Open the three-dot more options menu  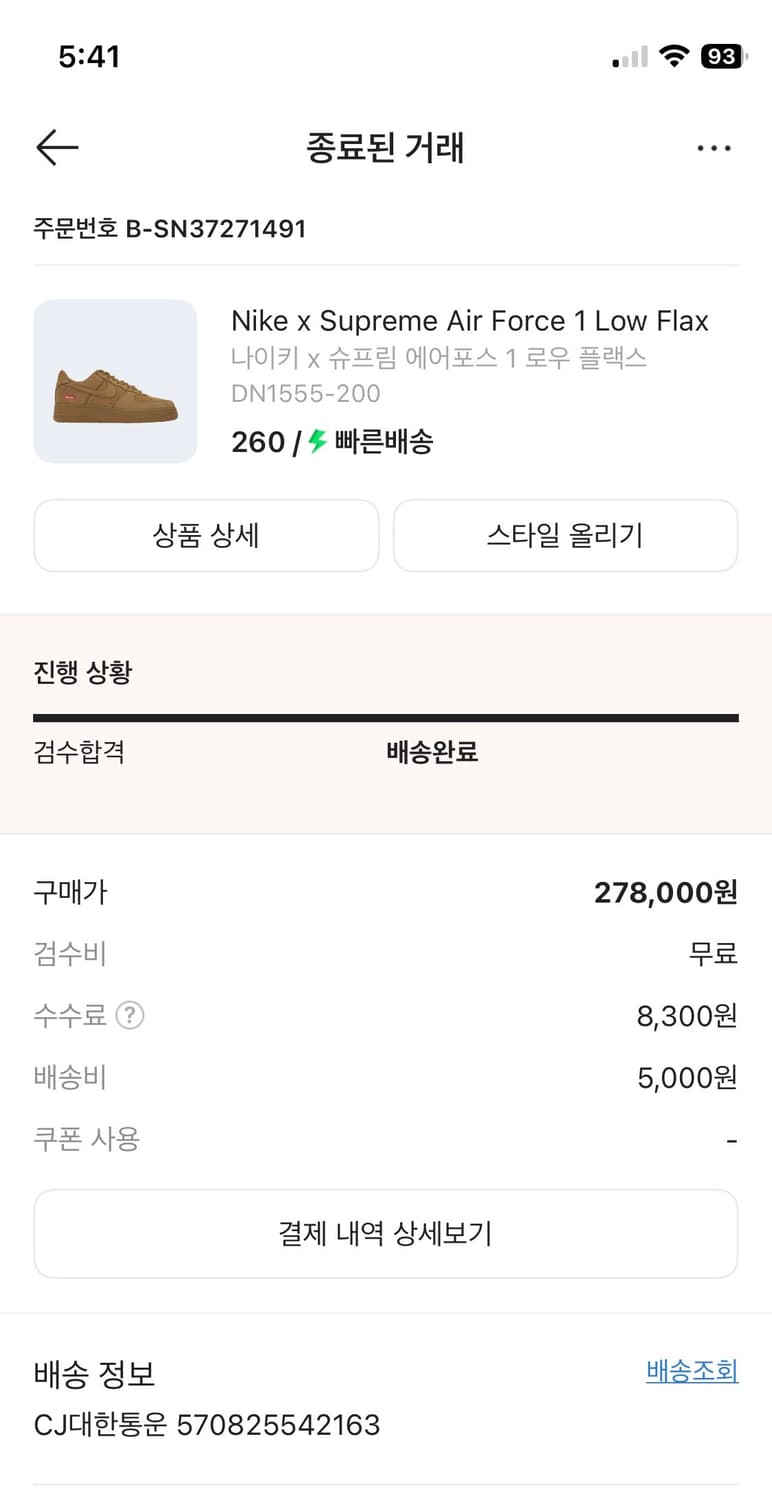click(x=713, y=148)
